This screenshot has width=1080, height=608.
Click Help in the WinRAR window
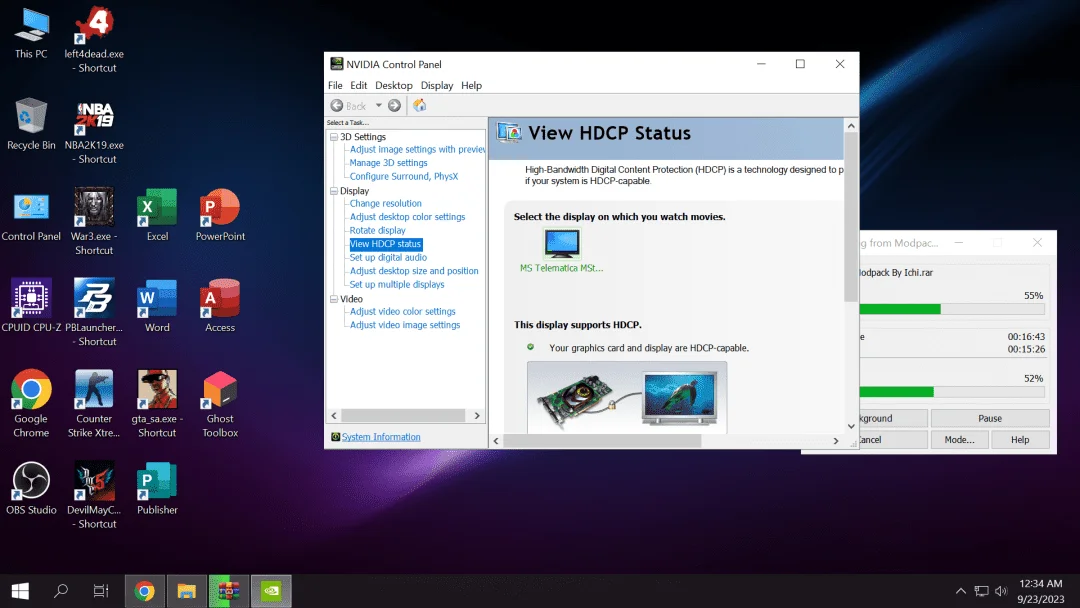(1020, 439)
